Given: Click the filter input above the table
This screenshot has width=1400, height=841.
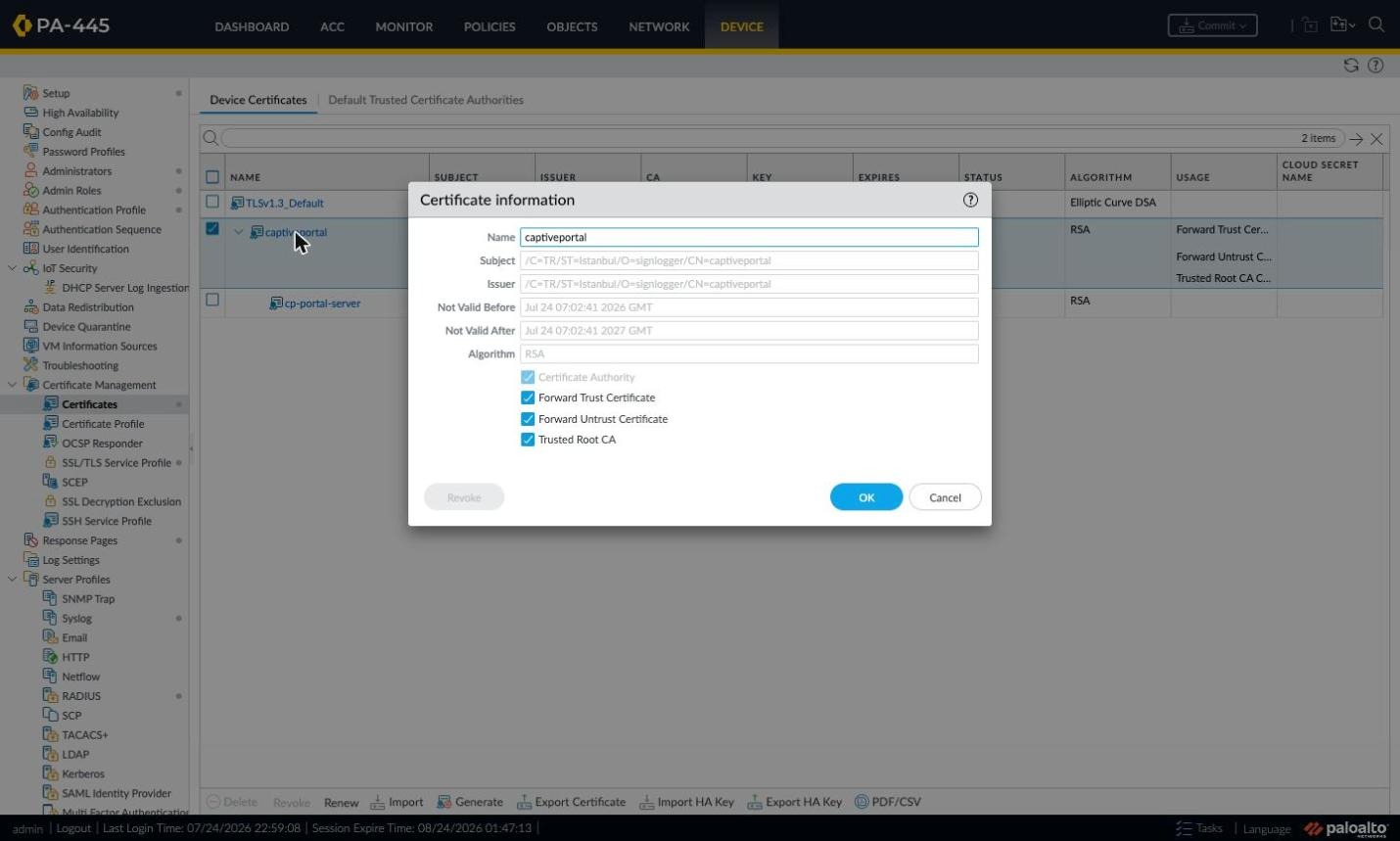Looking at the screenshot, I should coord(783,138).
